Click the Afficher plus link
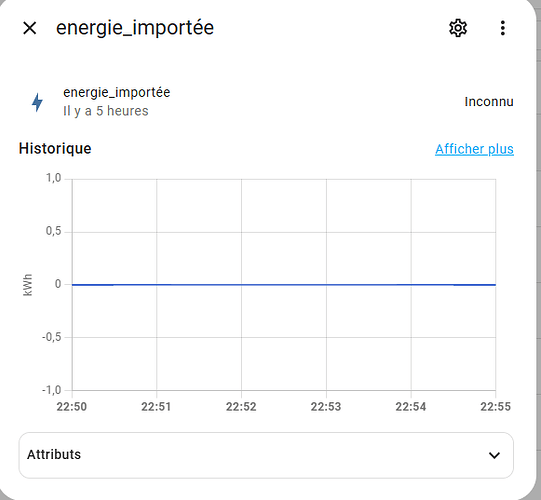541x500 pixels. coord(474,149)
